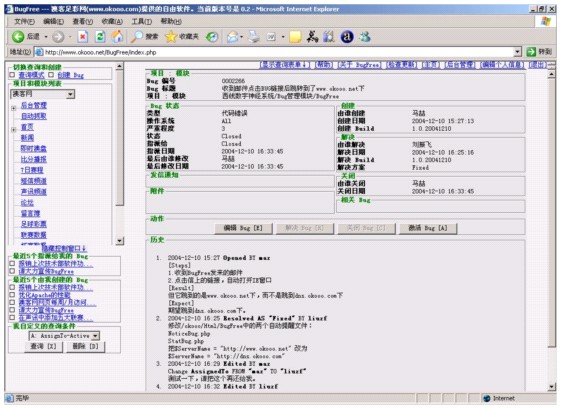Screen dimensions: 562x409
Task: Click the IE Back arrow icon
Action: (x=18, y=37)
